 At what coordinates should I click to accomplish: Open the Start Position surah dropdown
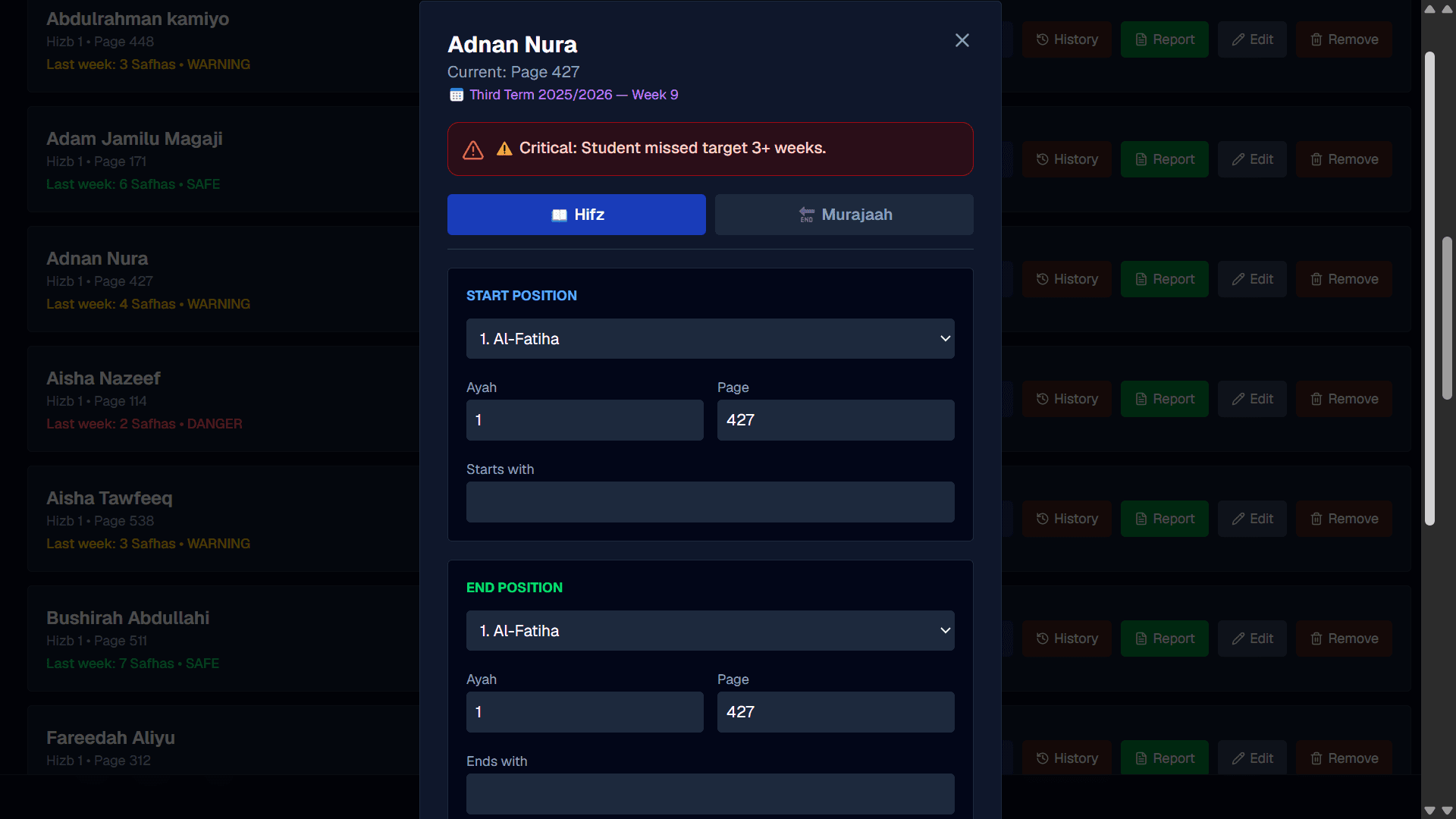click(711, 339)
